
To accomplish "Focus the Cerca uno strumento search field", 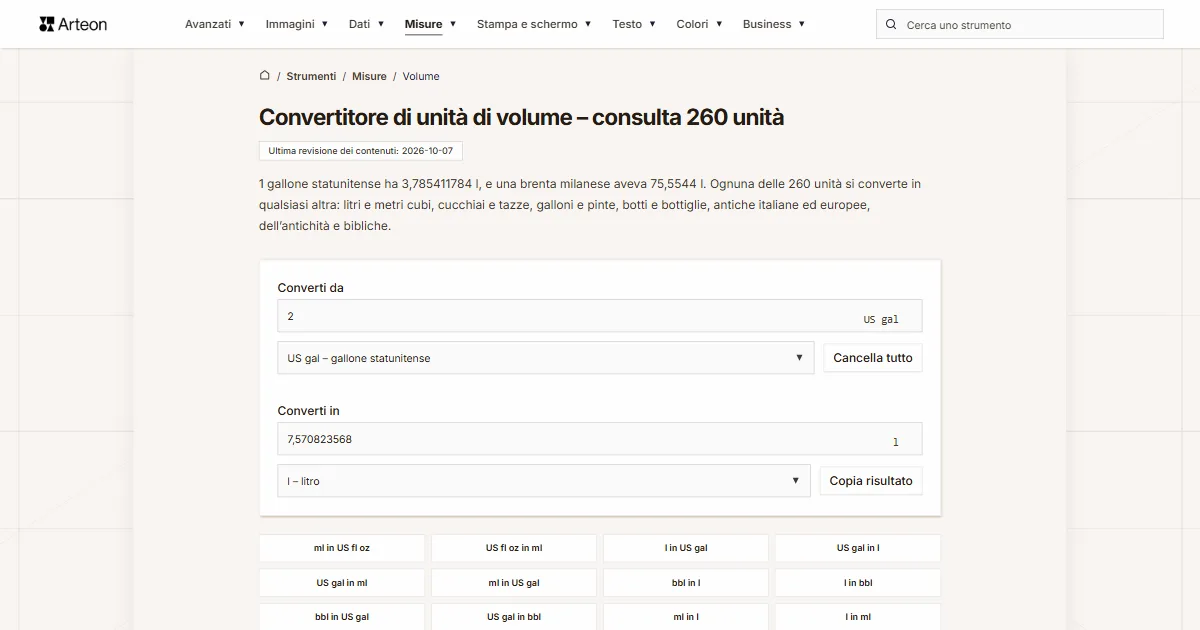I will 1020,25.
